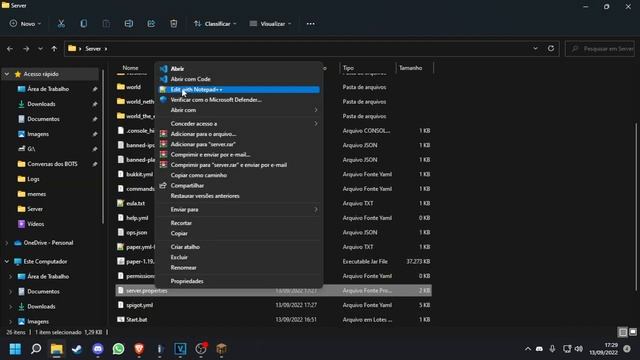This screenshot has width=640, height=360.
Task: Choose Abrir com Code
Action: tap(239, 79)
